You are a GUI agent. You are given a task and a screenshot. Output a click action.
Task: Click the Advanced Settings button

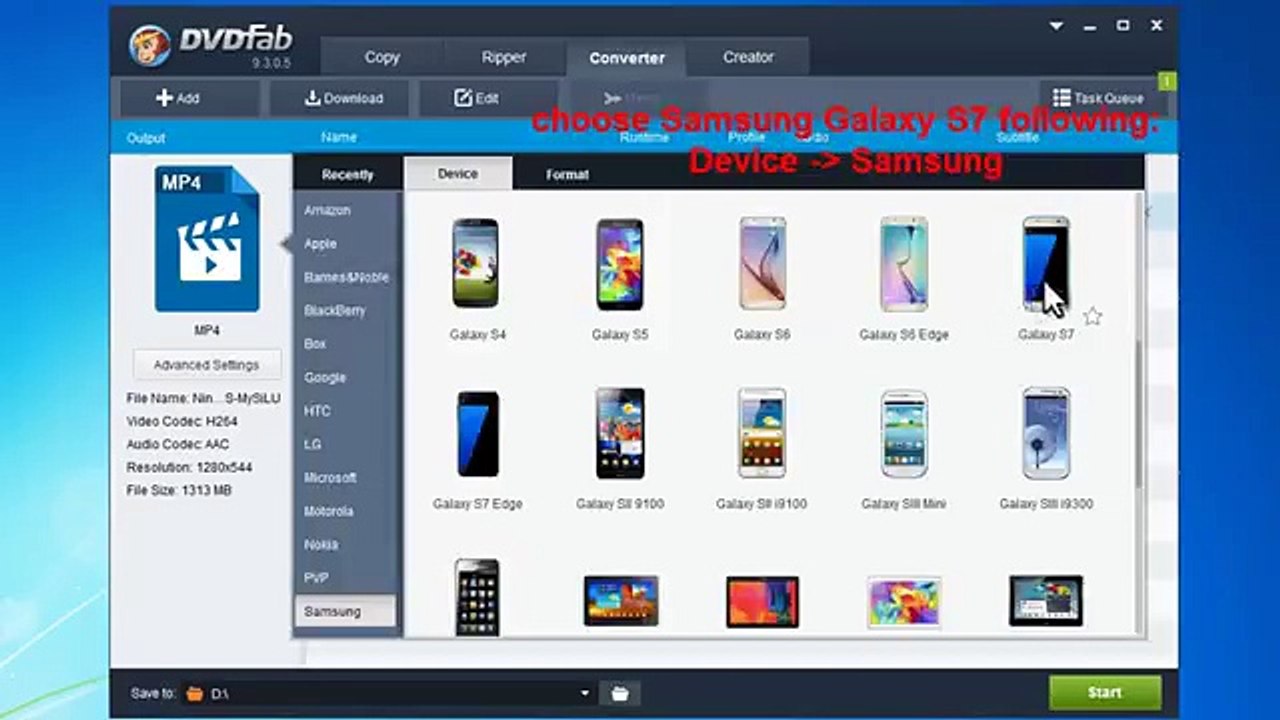[x=206, y=365]
